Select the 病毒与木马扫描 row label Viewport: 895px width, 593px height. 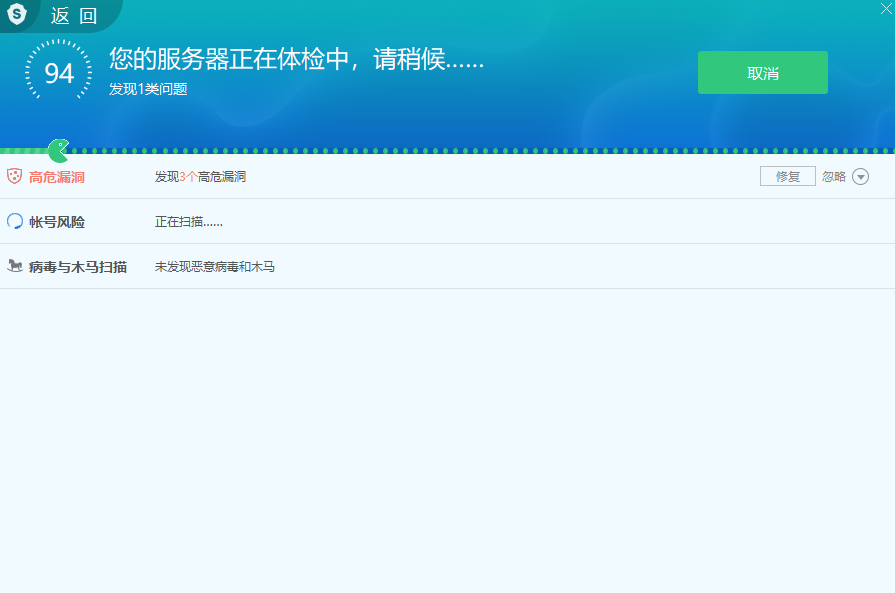pos(77,267)
